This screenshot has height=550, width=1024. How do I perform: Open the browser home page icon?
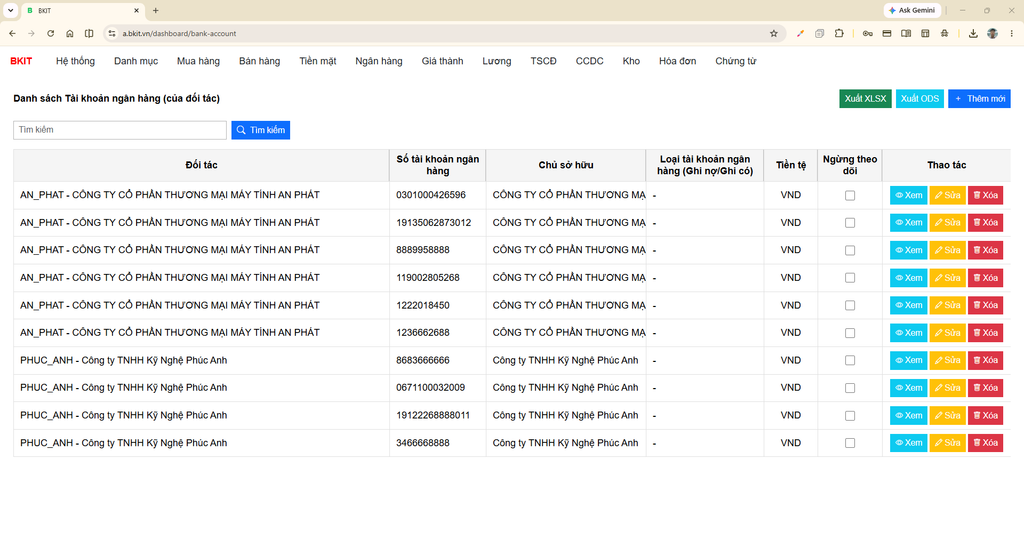click(70, 33)
